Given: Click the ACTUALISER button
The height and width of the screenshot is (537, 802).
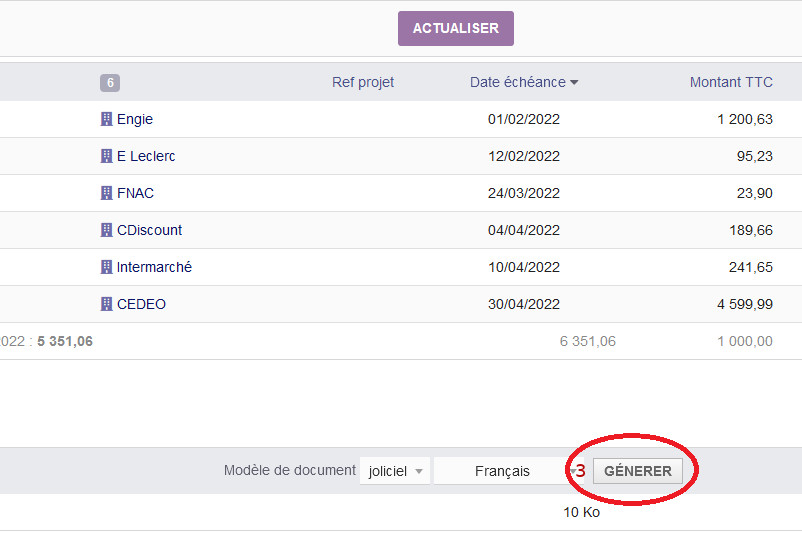Looking at the screenshot, I should [456, 28].
